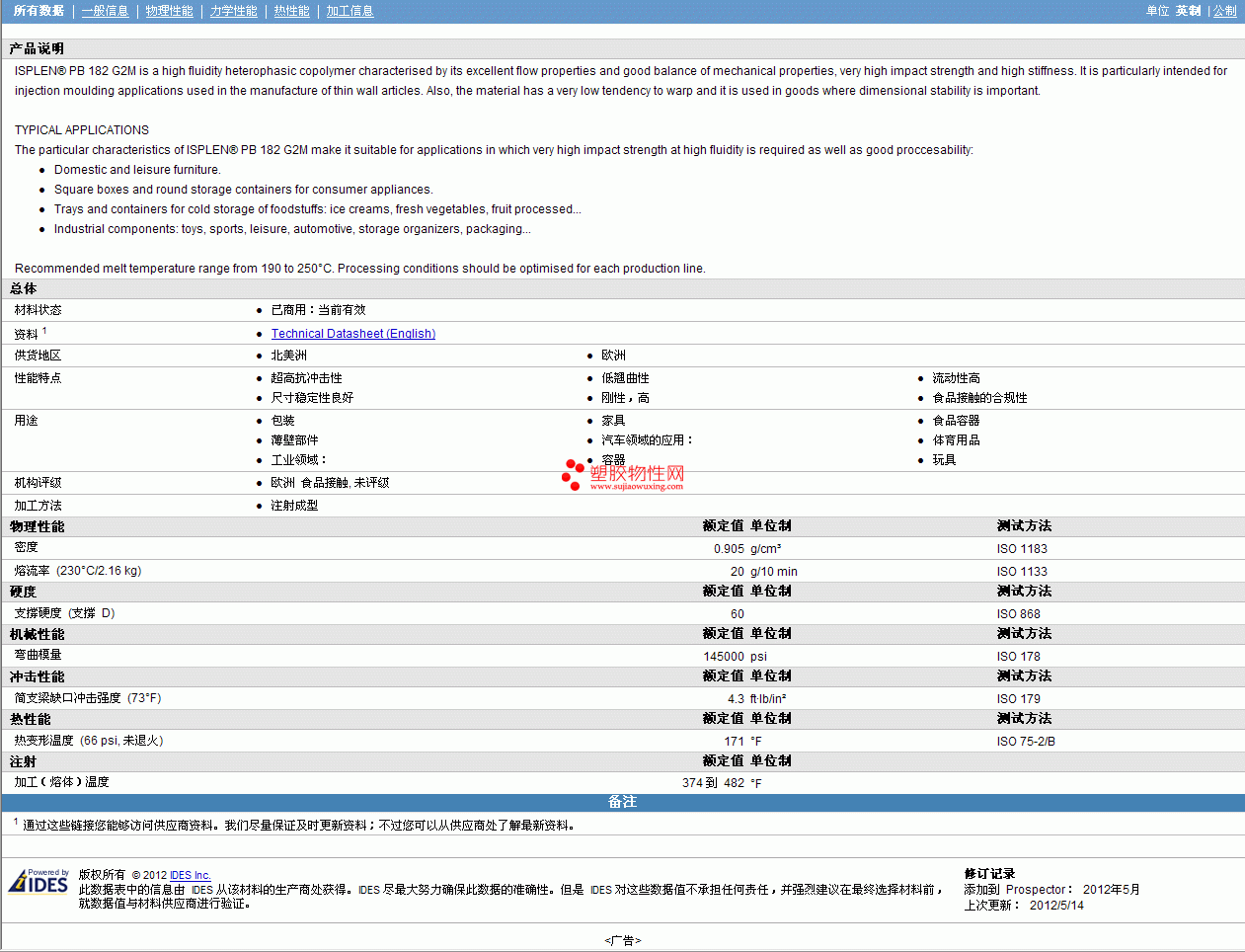Click the 加工(熔体)温度 row label
The image size is (1245, 952).
pos(61,782)
